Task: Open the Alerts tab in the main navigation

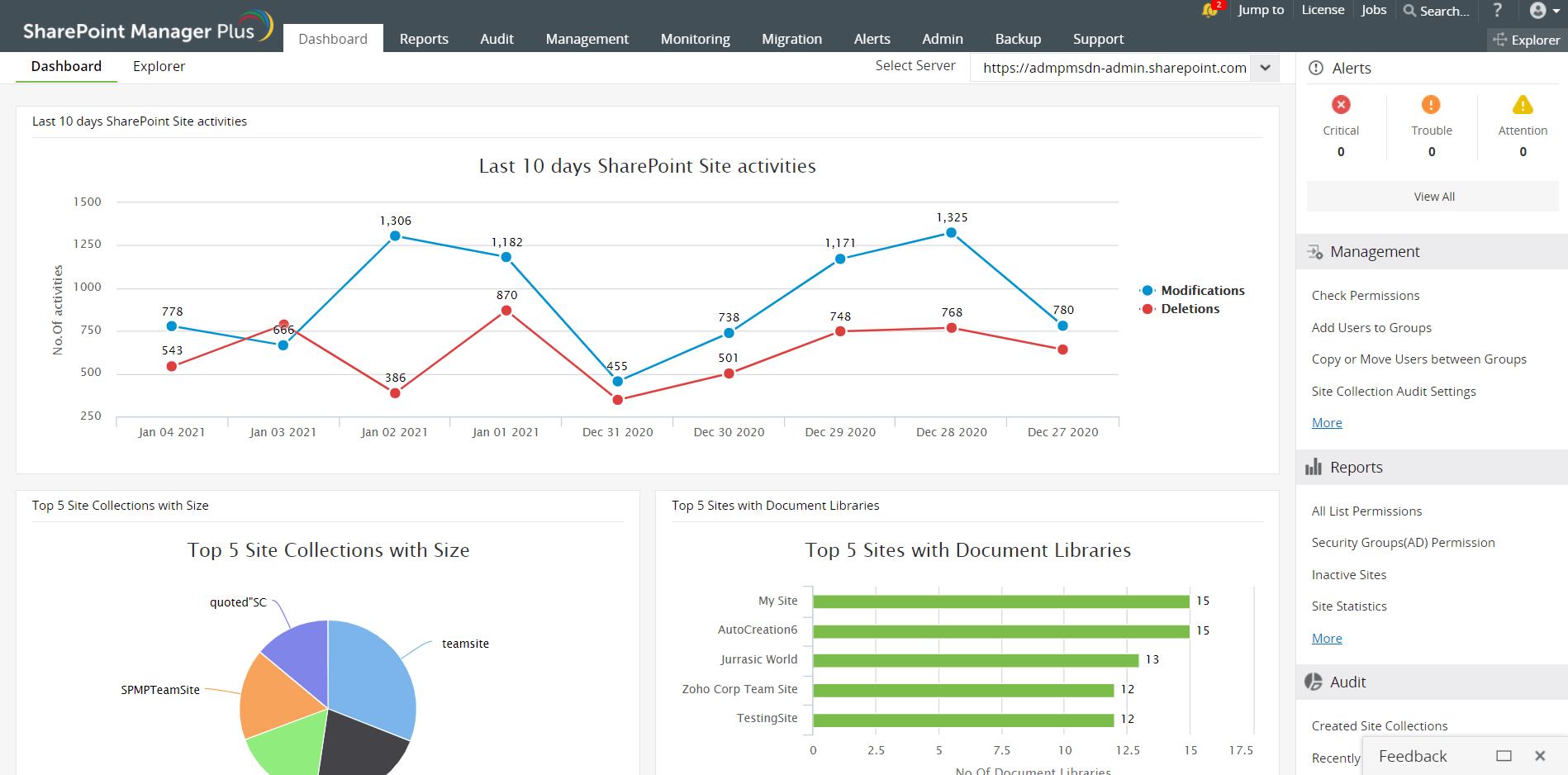Action: [x=872, y=39]
